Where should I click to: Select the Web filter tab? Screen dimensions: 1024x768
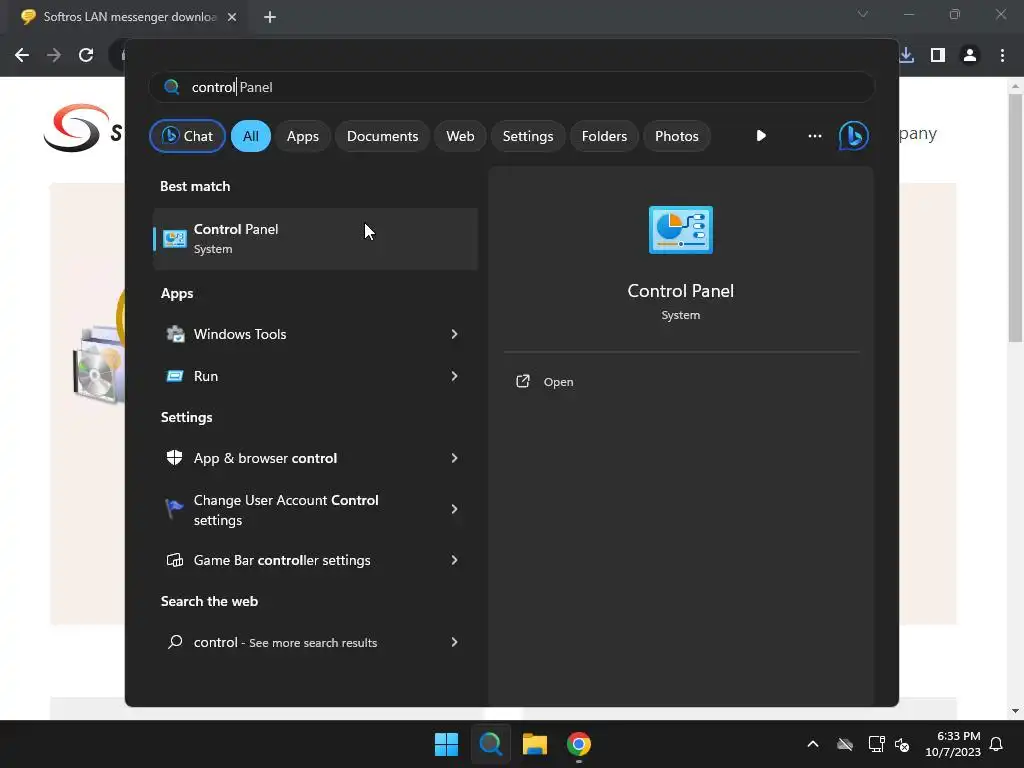pos(460,136)
